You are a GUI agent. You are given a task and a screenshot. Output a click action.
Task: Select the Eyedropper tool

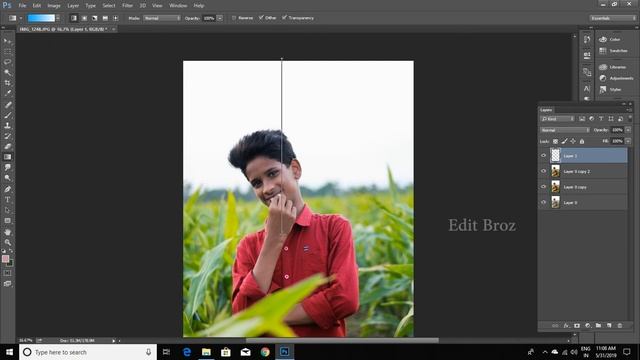tap(7, 93)
